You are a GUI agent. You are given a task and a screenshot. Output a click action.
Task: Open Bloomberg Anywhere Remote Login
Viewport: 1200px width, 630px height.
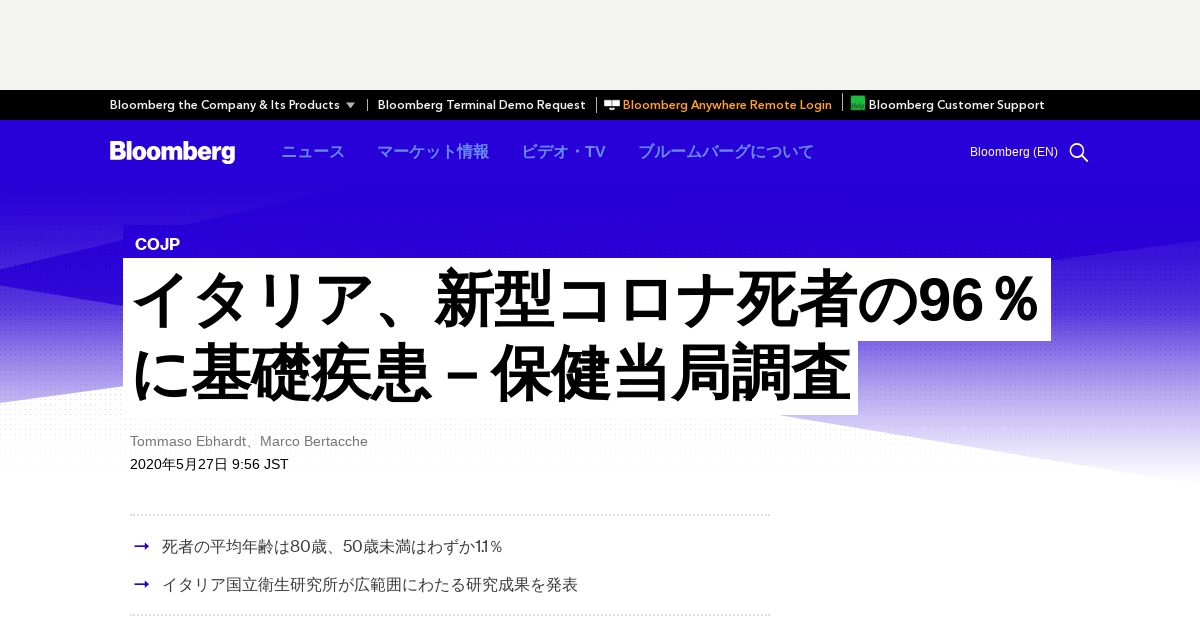tap(727, 105)
